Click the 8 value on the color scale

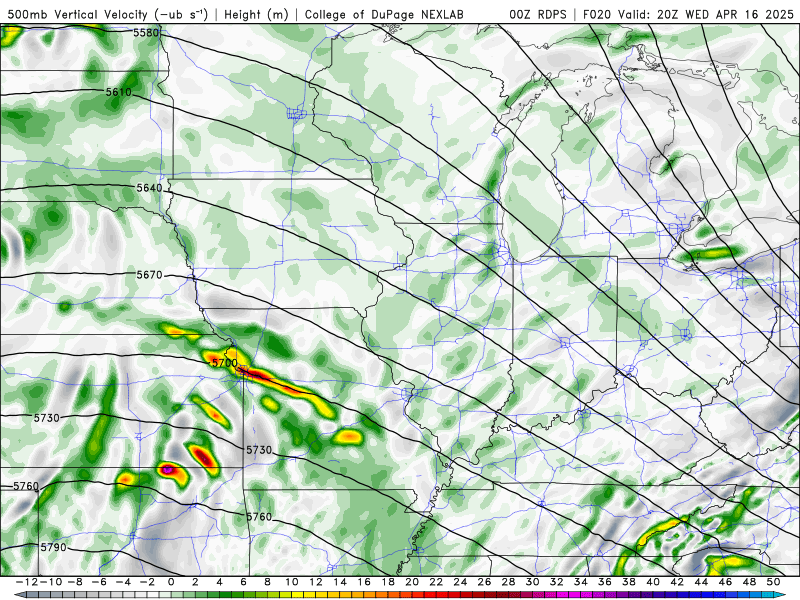[x=267, y=582]
